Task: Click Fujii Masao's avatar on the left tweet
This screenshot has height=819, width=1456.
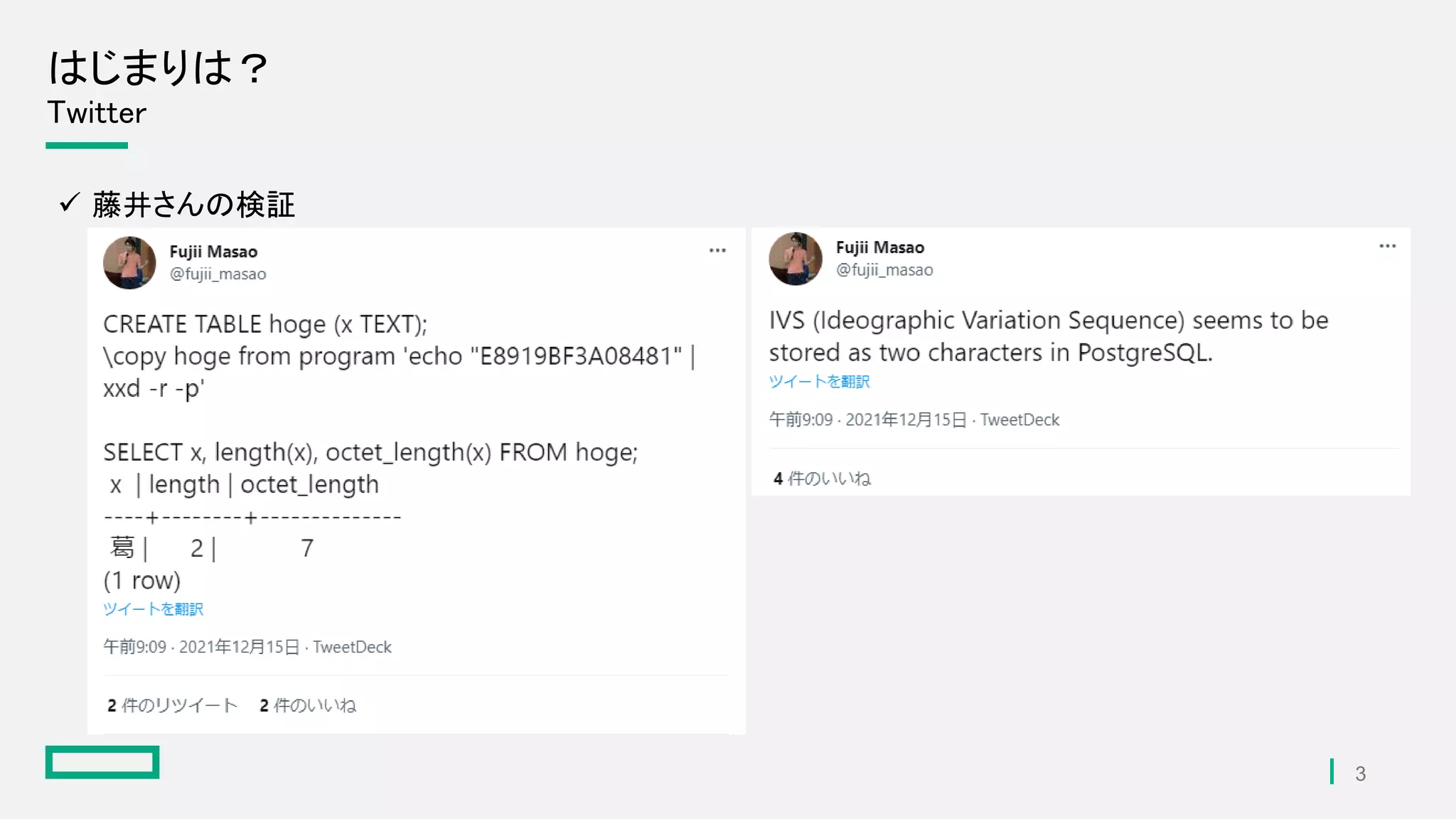Action: point(129,262)
